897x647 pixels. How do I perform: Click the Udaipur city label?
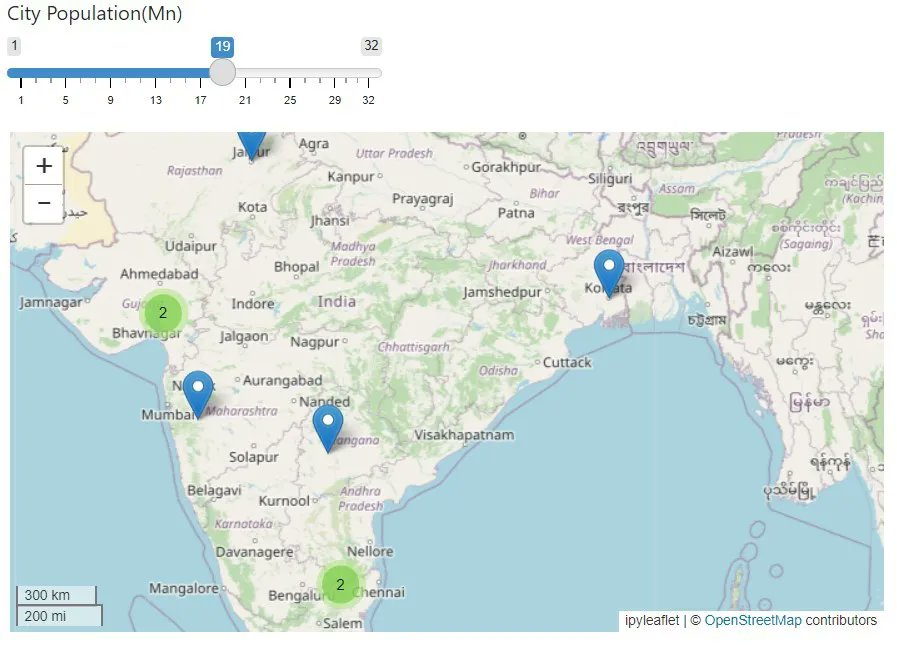[x=190, y=247]
